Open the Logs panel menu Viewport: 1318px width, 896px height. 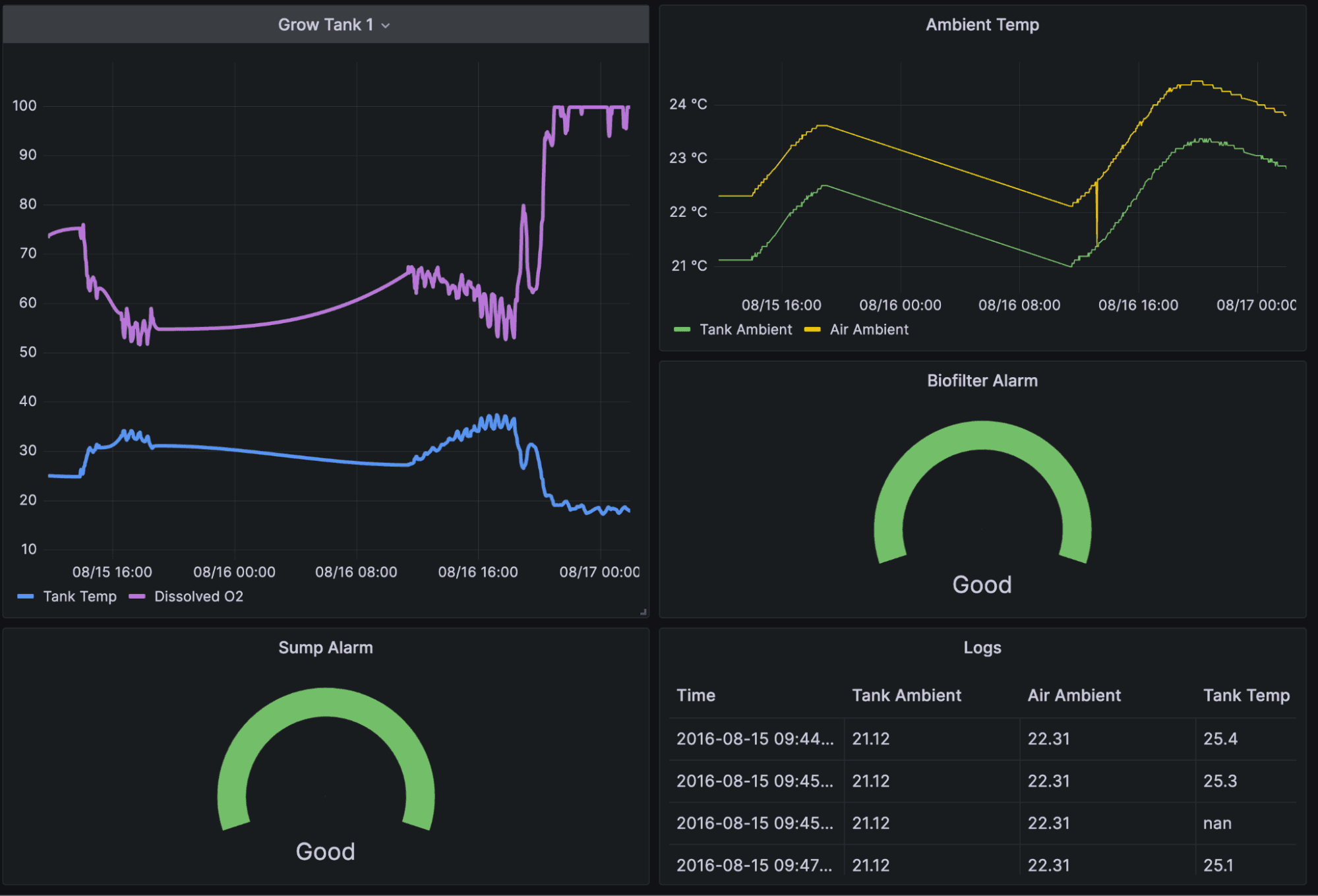[982, 647]
